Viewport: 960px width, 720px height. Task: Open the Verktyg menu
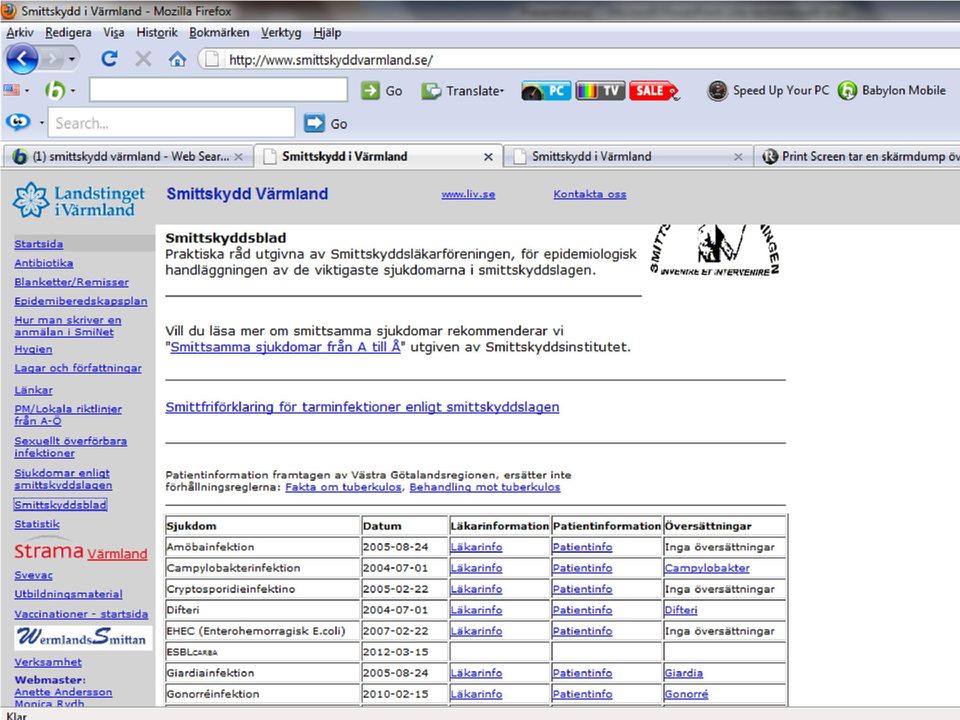[281, 32]
